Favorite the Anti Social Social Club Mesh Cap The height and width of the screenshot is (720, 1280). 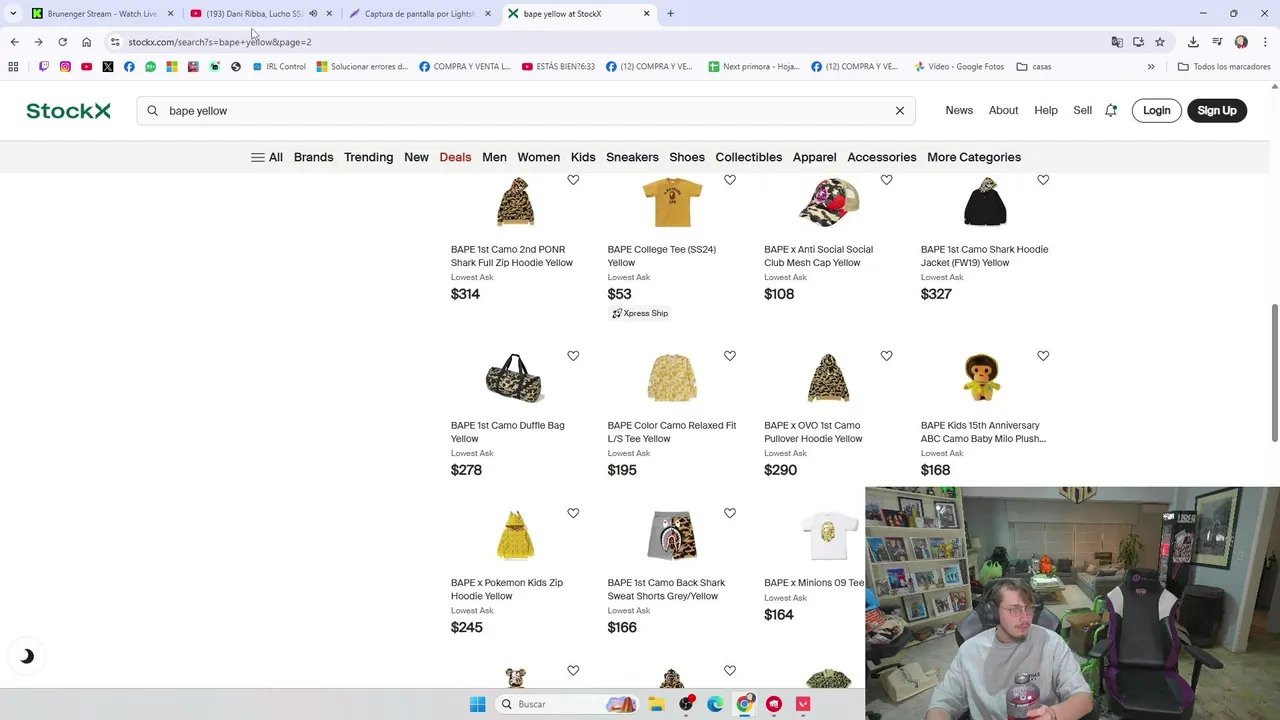(886, 180)
